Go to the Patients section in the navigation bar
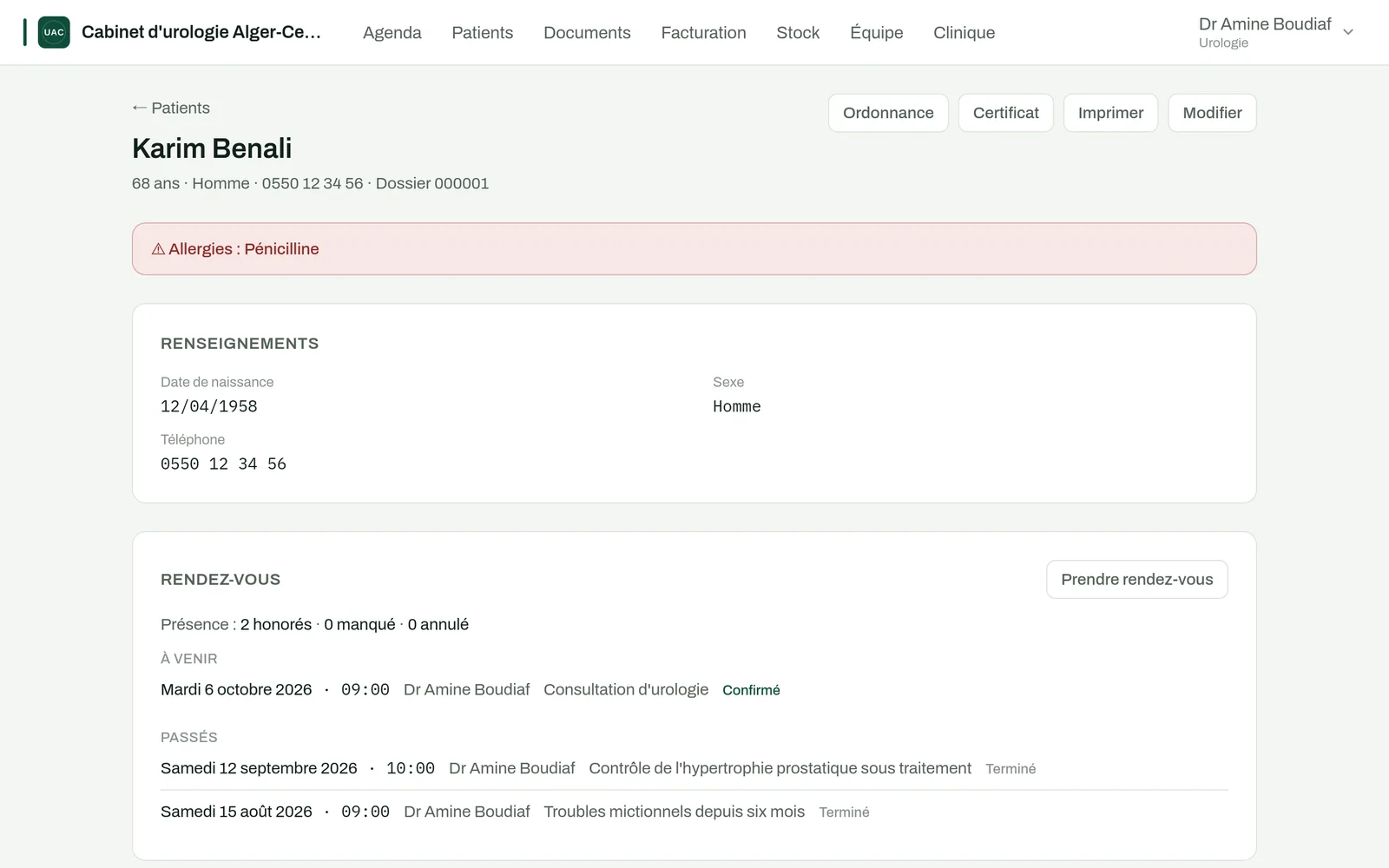The height and width of the screenshot is (868, 1389). (x=482, y=32)
